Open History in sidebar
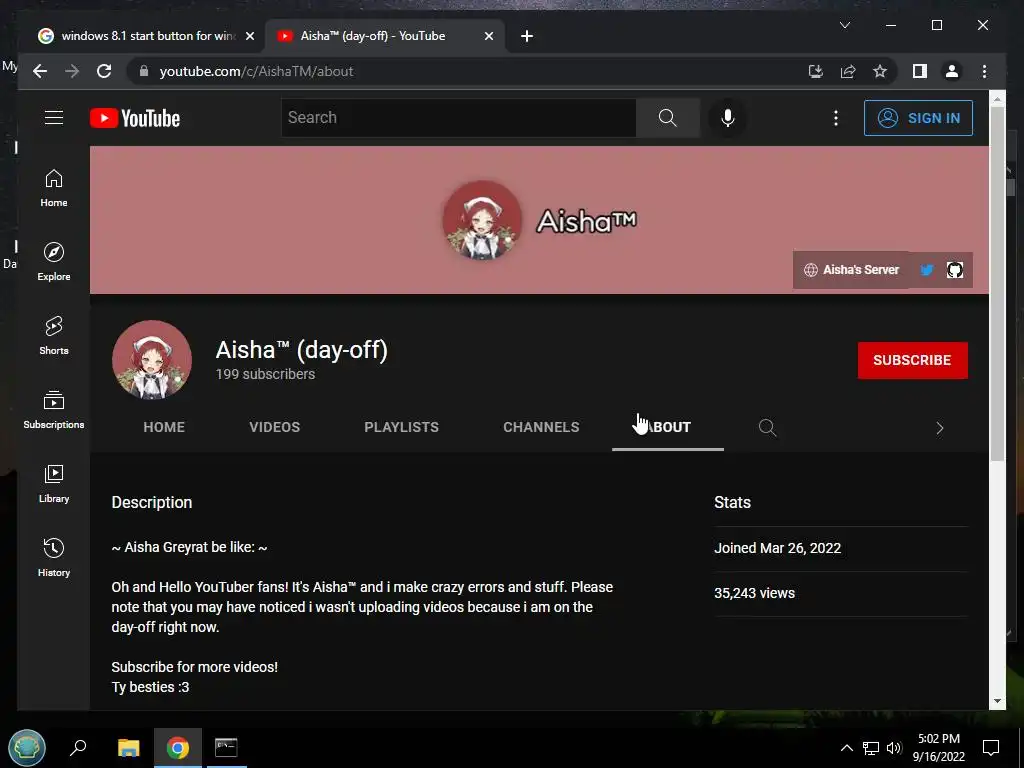1024x768 pixels. (x=54, y=557)
